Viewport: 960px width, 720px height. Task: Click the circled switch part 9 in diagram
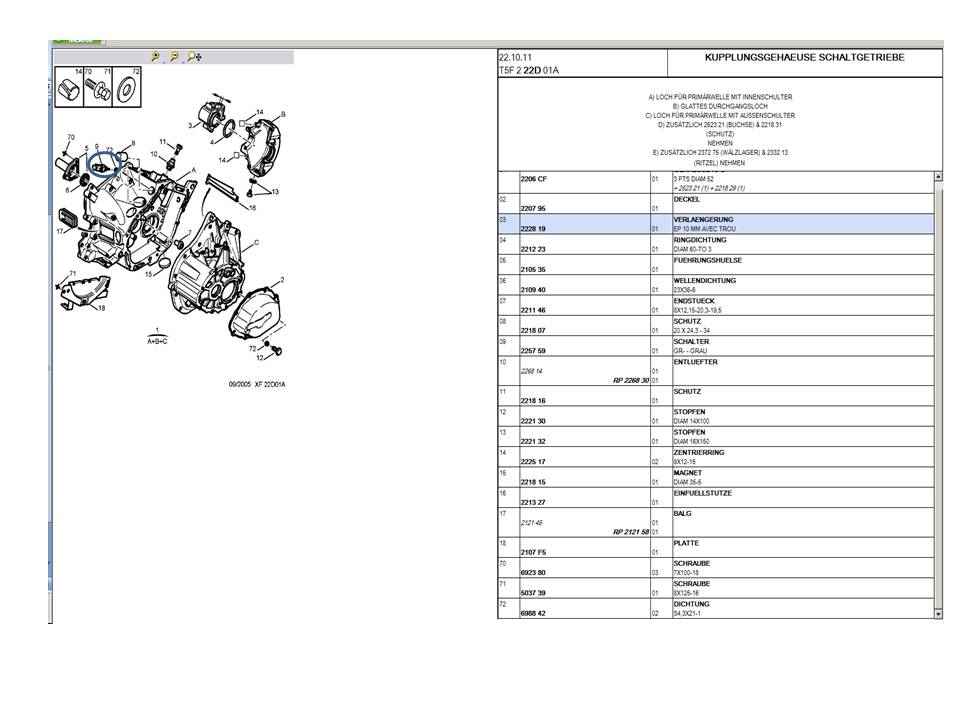coord(104,162)
